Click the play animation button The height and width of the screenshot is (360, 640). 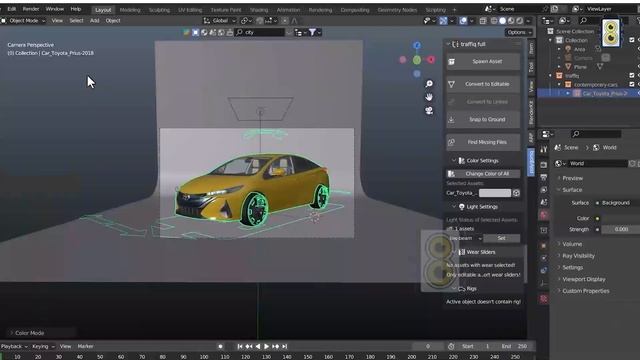(x=267, y=347)
